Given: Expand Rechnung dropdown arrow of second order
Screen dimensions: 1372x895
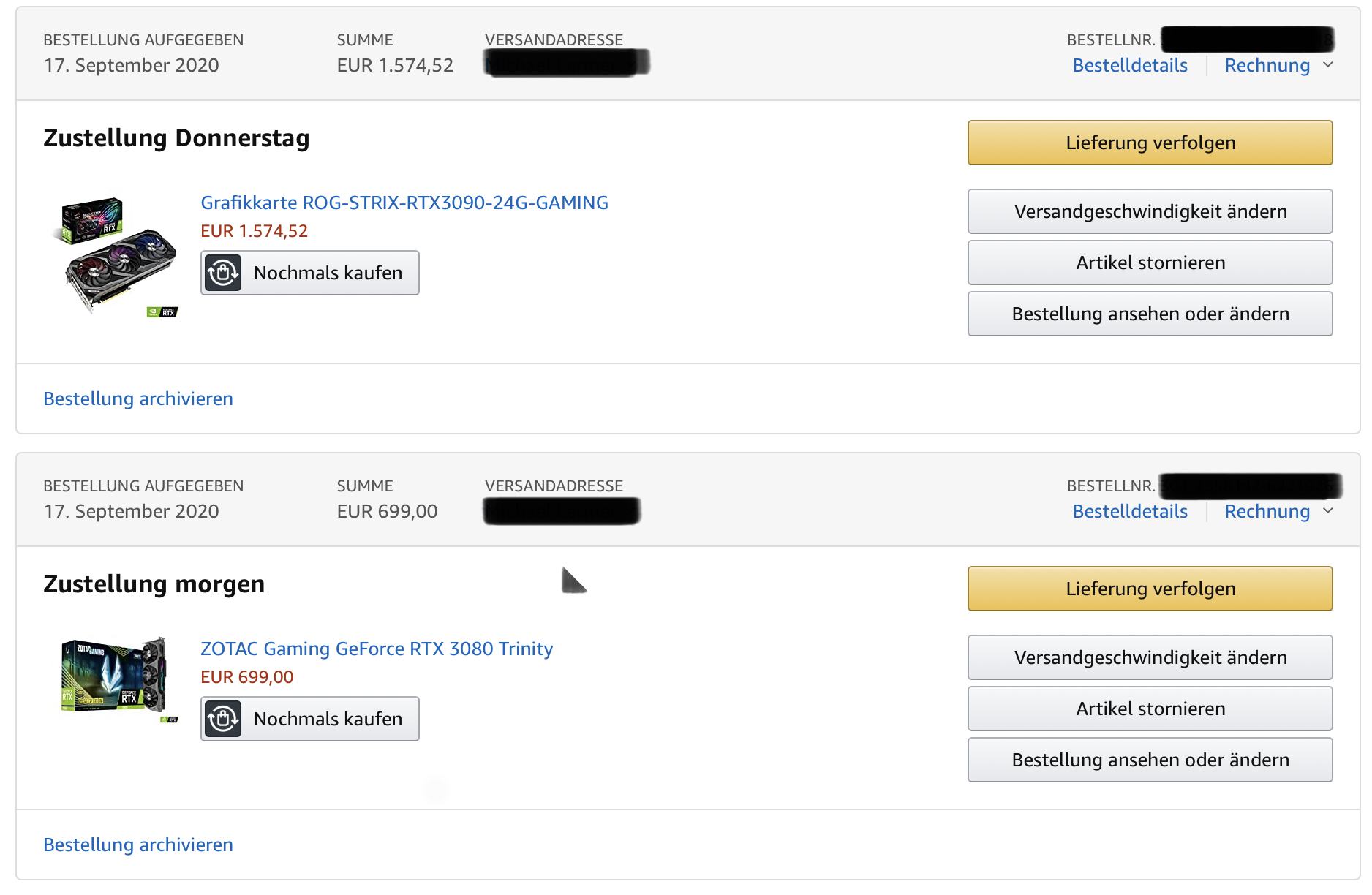Looking at the screenshot, I should tap(1328, 511).
